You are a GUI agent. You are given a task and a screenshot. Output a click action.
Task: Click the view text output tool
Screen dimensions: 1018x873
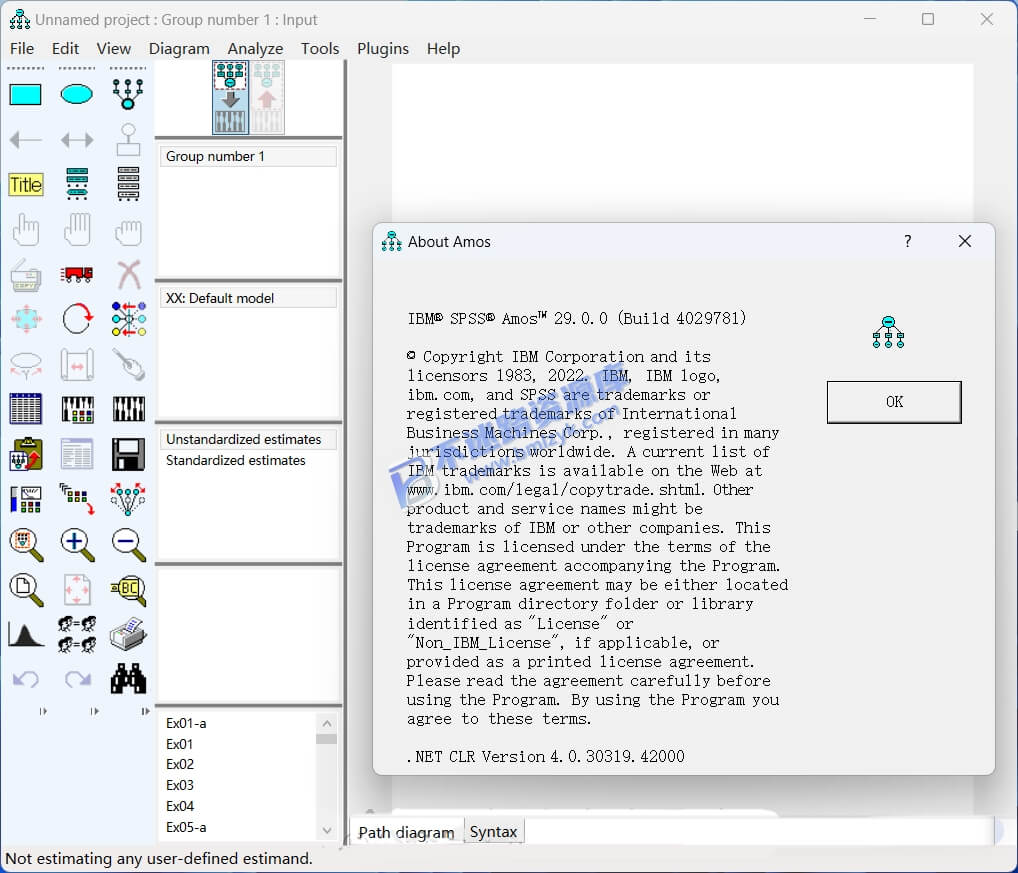77,454
